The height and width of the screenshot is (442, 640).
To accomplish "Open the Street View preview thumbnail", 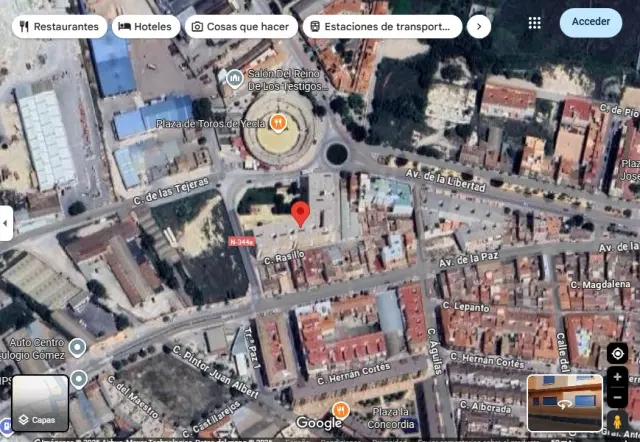I will 565,403.
